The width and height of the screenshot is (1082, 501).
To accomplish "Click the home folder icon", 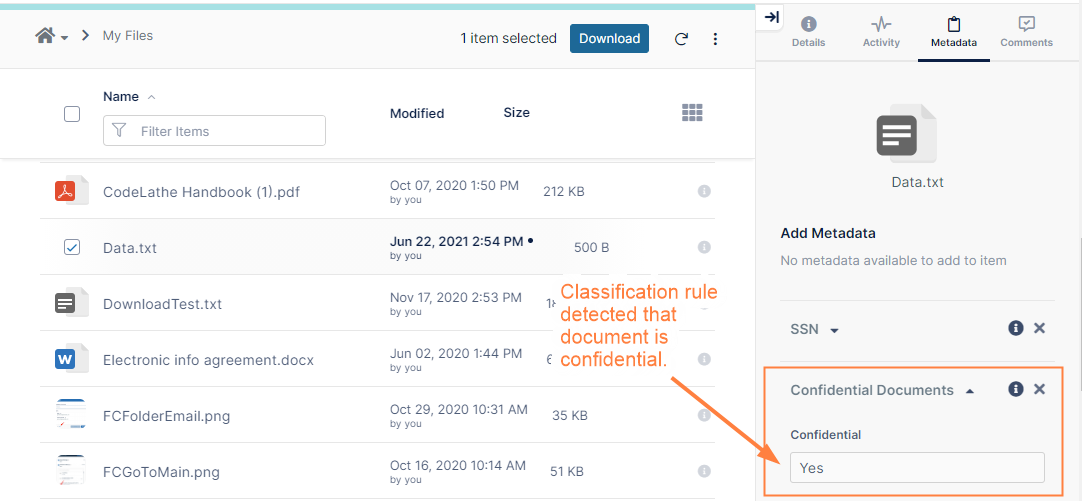I will click(x=45, y=36).
